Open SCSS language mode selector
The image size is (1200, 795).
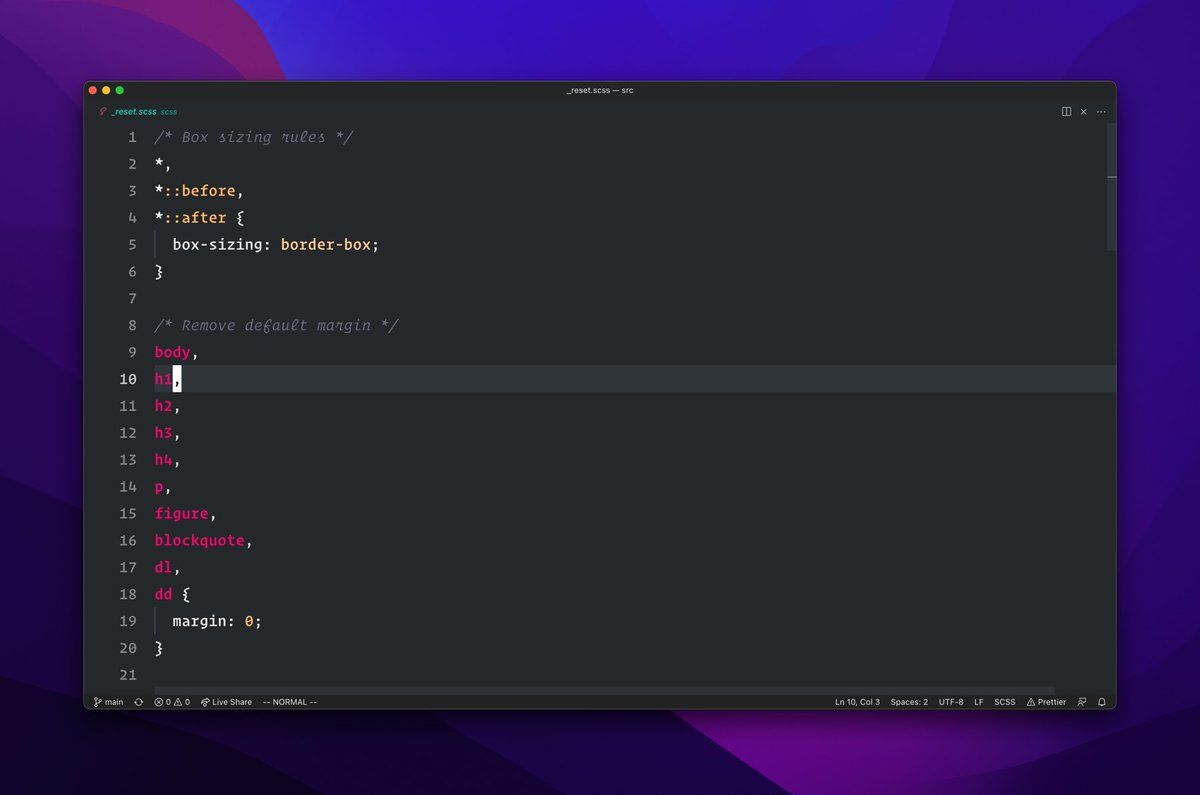1004,702
